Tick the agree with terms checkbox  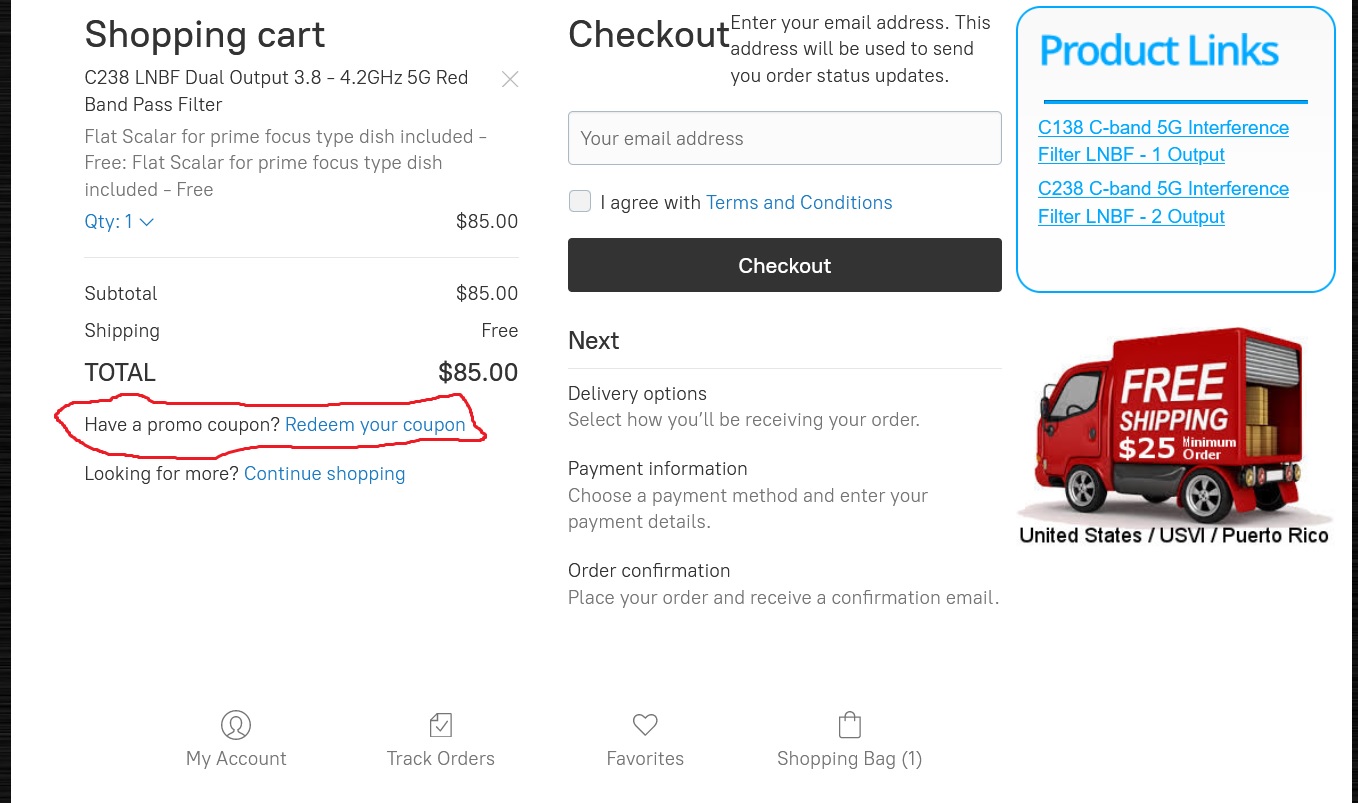click(580, 202)
